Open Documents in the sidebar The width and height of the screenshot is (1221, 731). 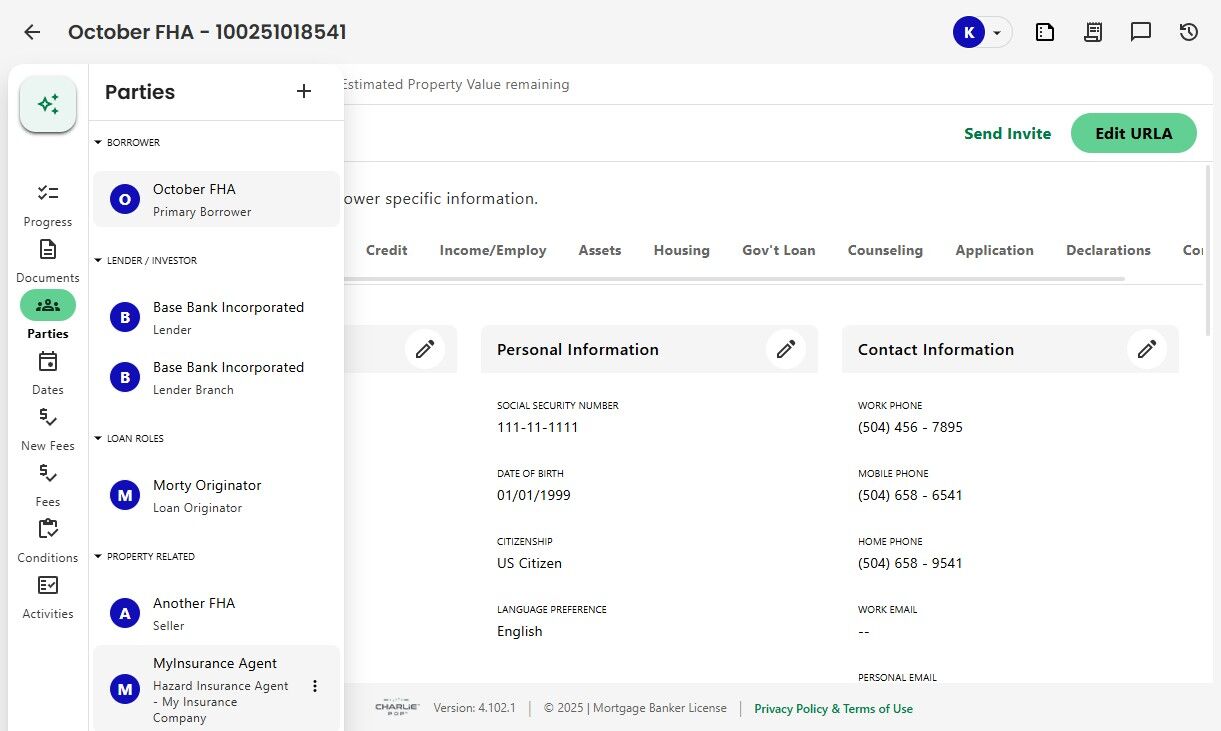click(x=48, y=259)
